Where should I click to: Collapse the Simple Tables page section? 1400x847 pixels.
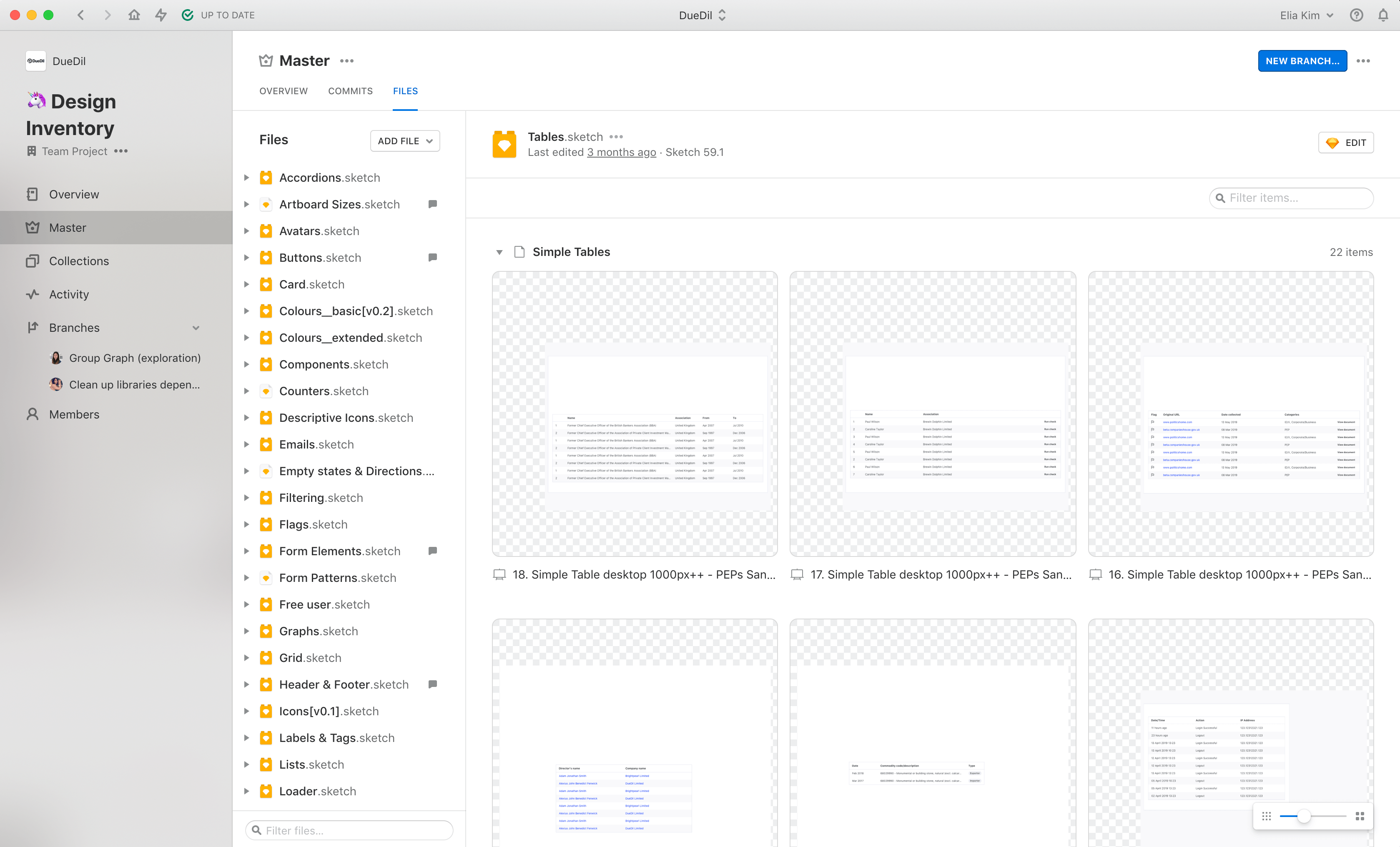499,252
